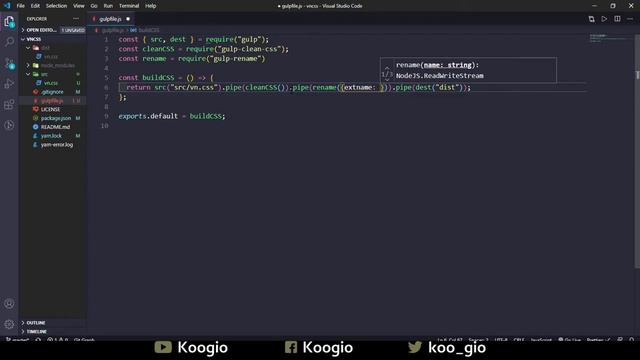640x360 pixels.
Task: Split the editor to the right
Action: coord(617,19)
